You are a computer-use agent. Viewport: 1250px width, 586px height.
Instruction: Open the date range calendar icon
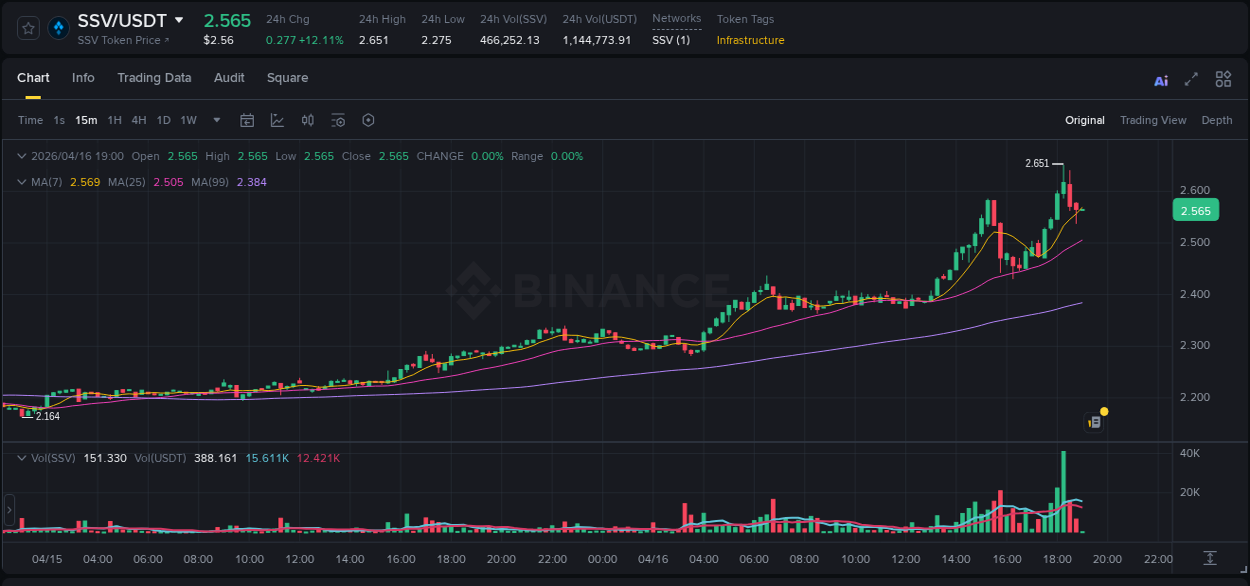pos(247,120)
